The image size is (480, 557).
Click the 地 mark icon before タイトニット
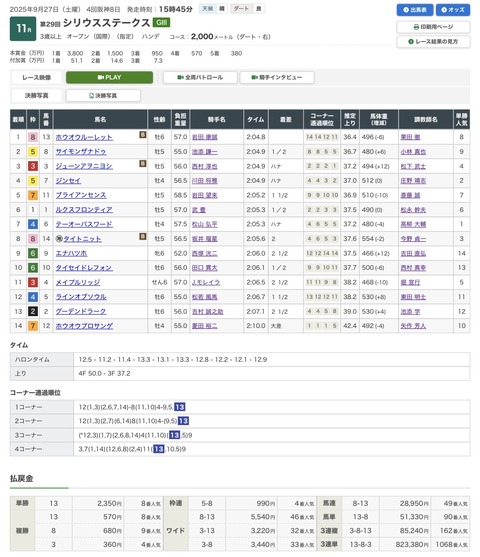[x=59, y=239]
